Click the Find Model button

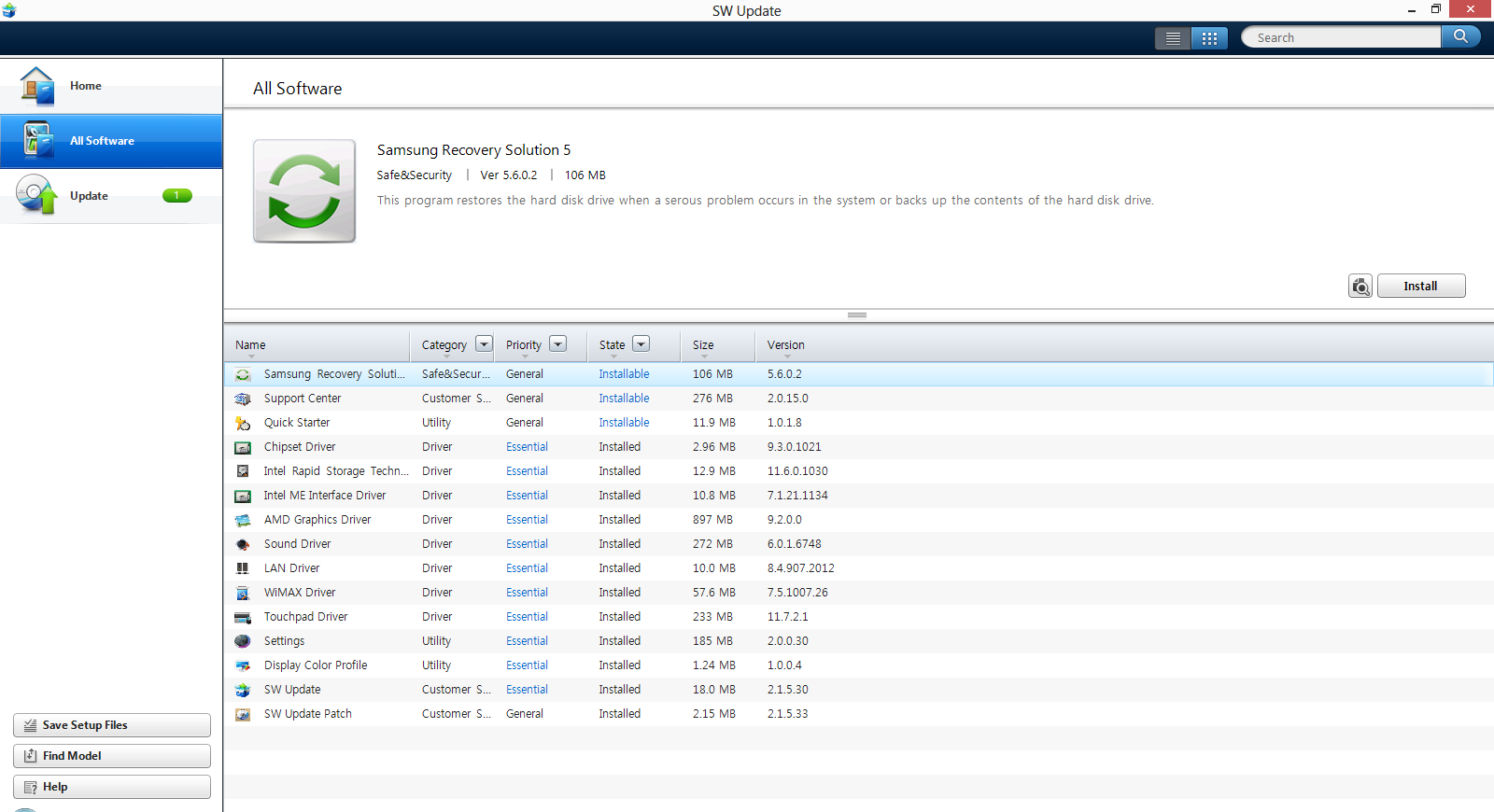coord(112,756)
